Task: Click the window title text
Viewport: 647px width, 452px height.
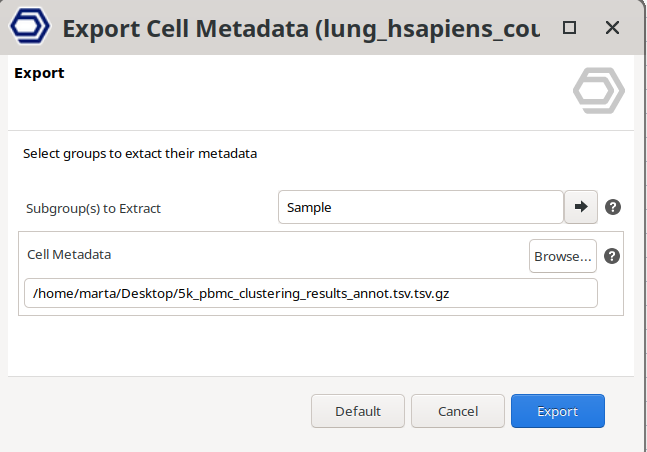Action: pyautogui.click(x=300, y=27)
